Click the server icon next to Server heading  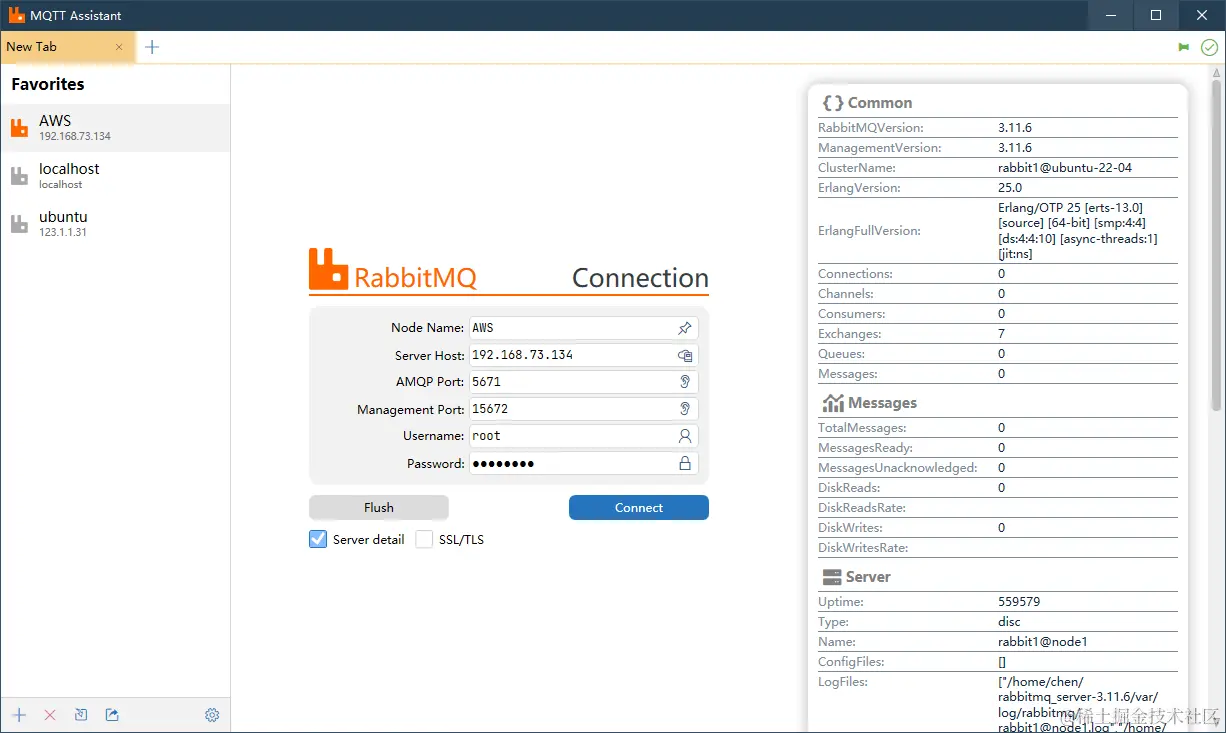(832, 577)
